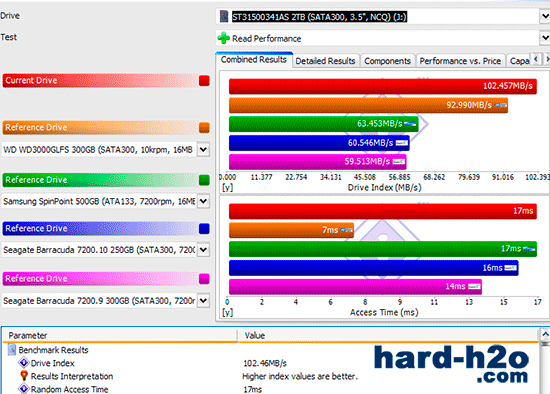550x394 pixels.
Task: Click the green Reference Drive color swatch
Action: [x=204, y=180]
